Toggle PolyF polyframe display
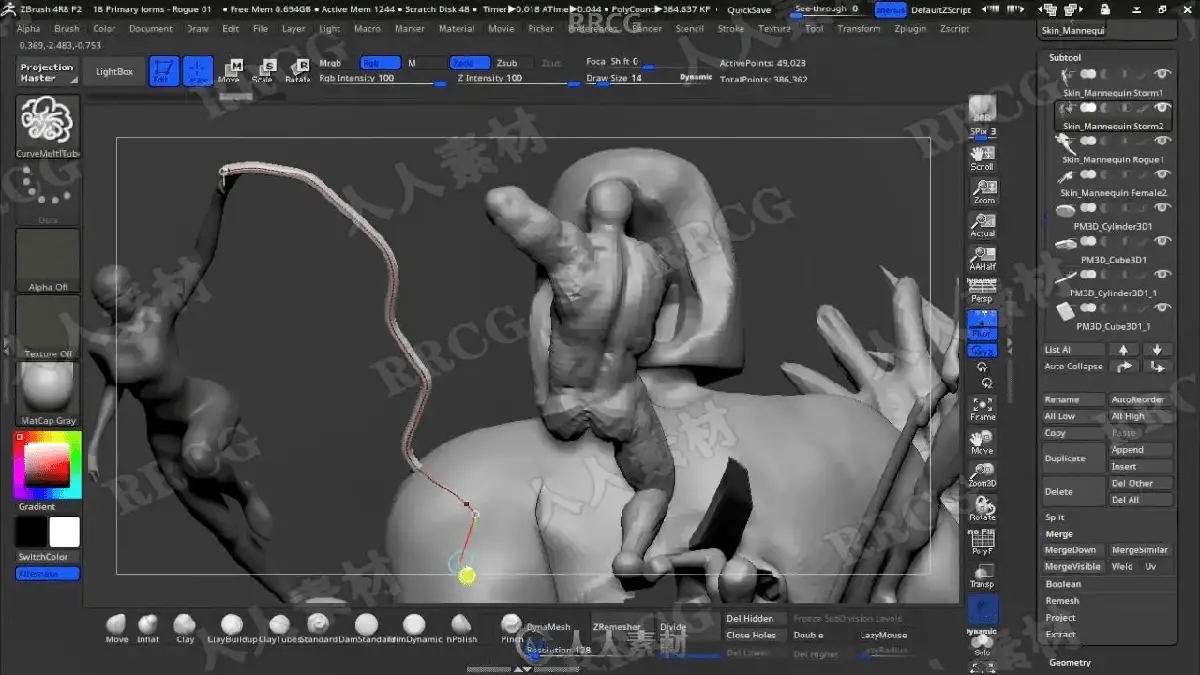This screenshot has width=1200, height=675. (x=983, y=543)
